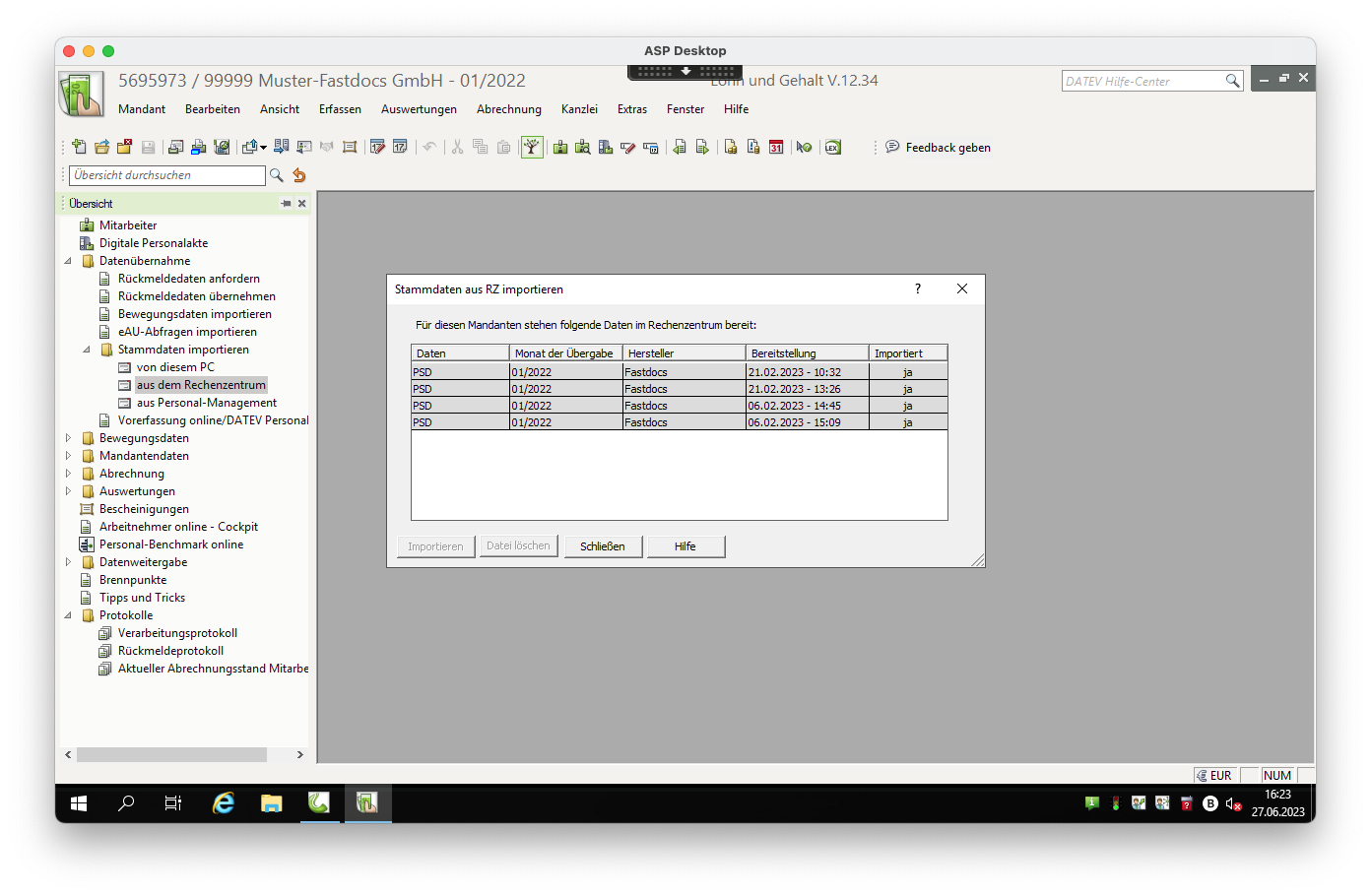Click the Bereitstellung column header
The width and height of the screenshot is (1371, 896).
coord(808,353)
